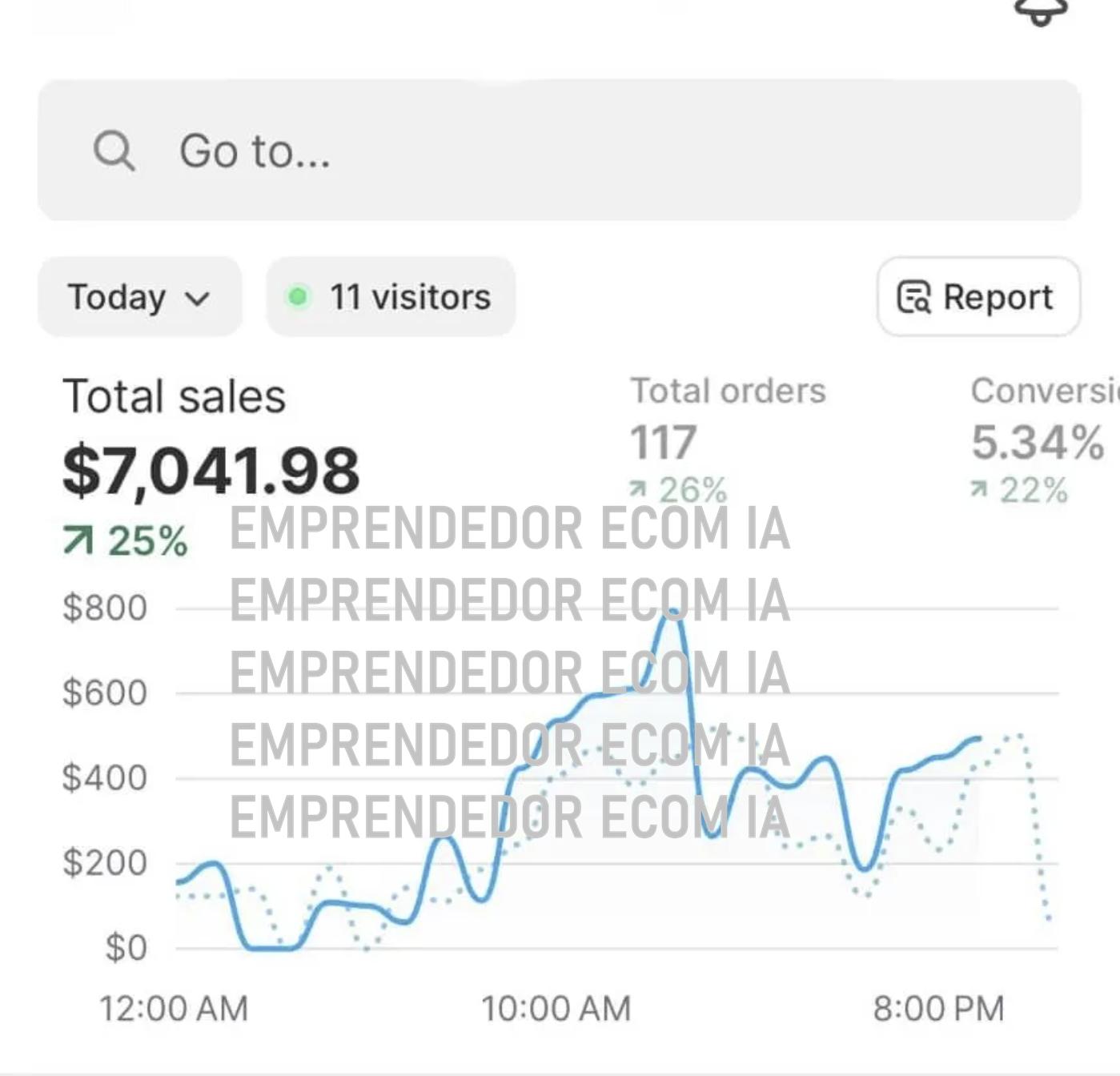1120x1076 pixels.
Task: Click the search magnifier icon
Action: [x=114, y=151]
